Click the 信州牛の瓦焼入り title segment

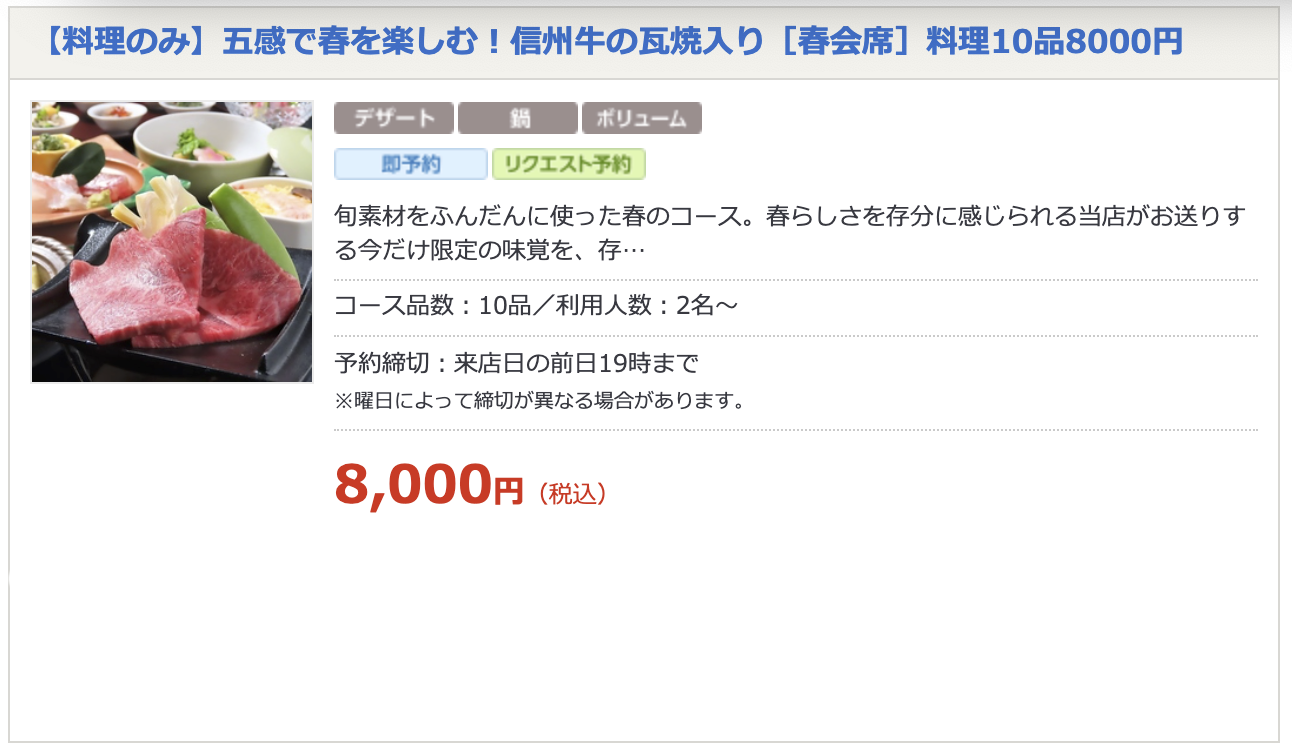tap(637, 43)
